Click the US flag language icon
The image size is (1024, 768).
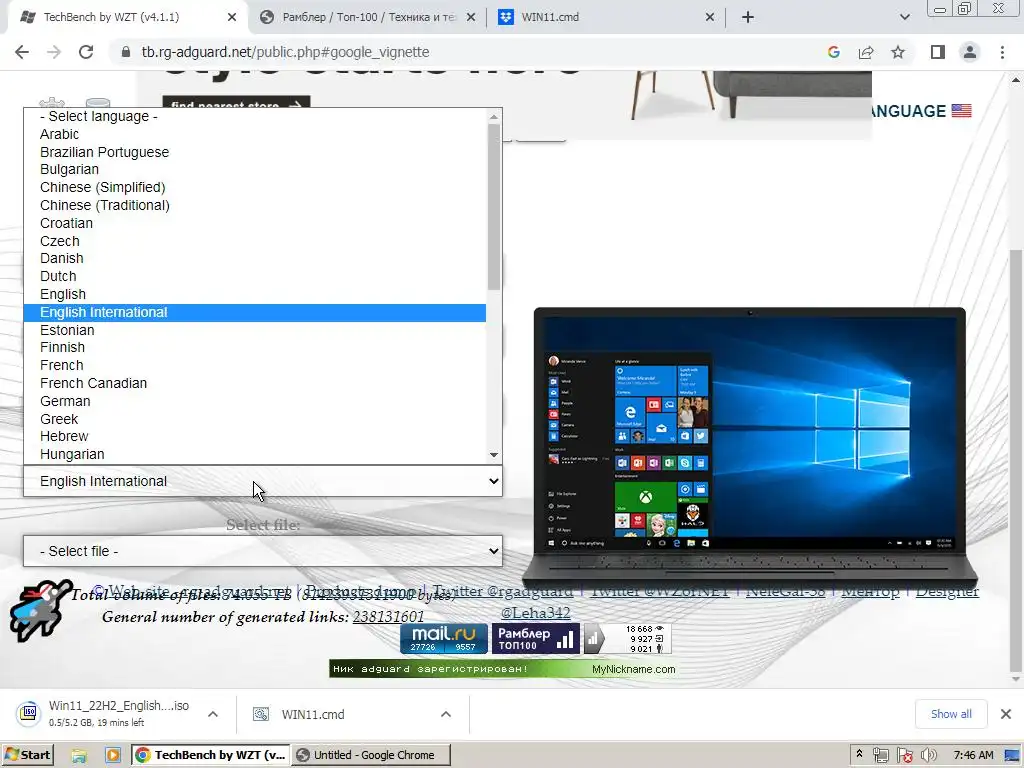coord(961,111)
